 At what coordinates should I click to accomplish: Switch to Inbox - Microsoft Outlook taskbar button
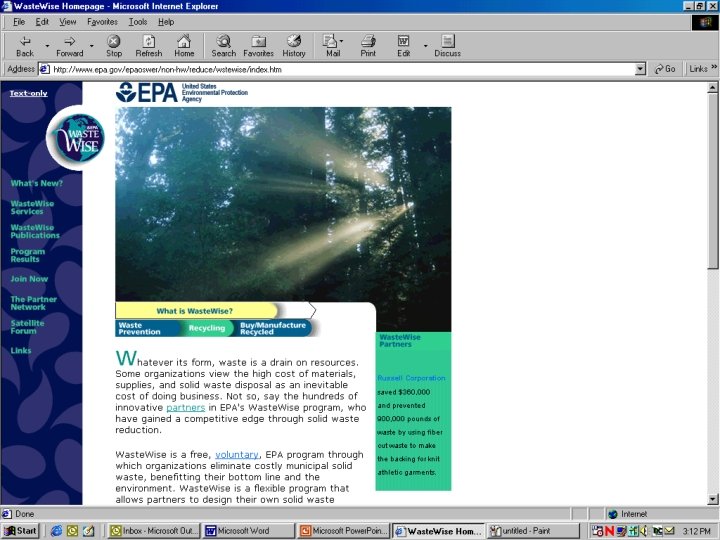coord(154,531)
